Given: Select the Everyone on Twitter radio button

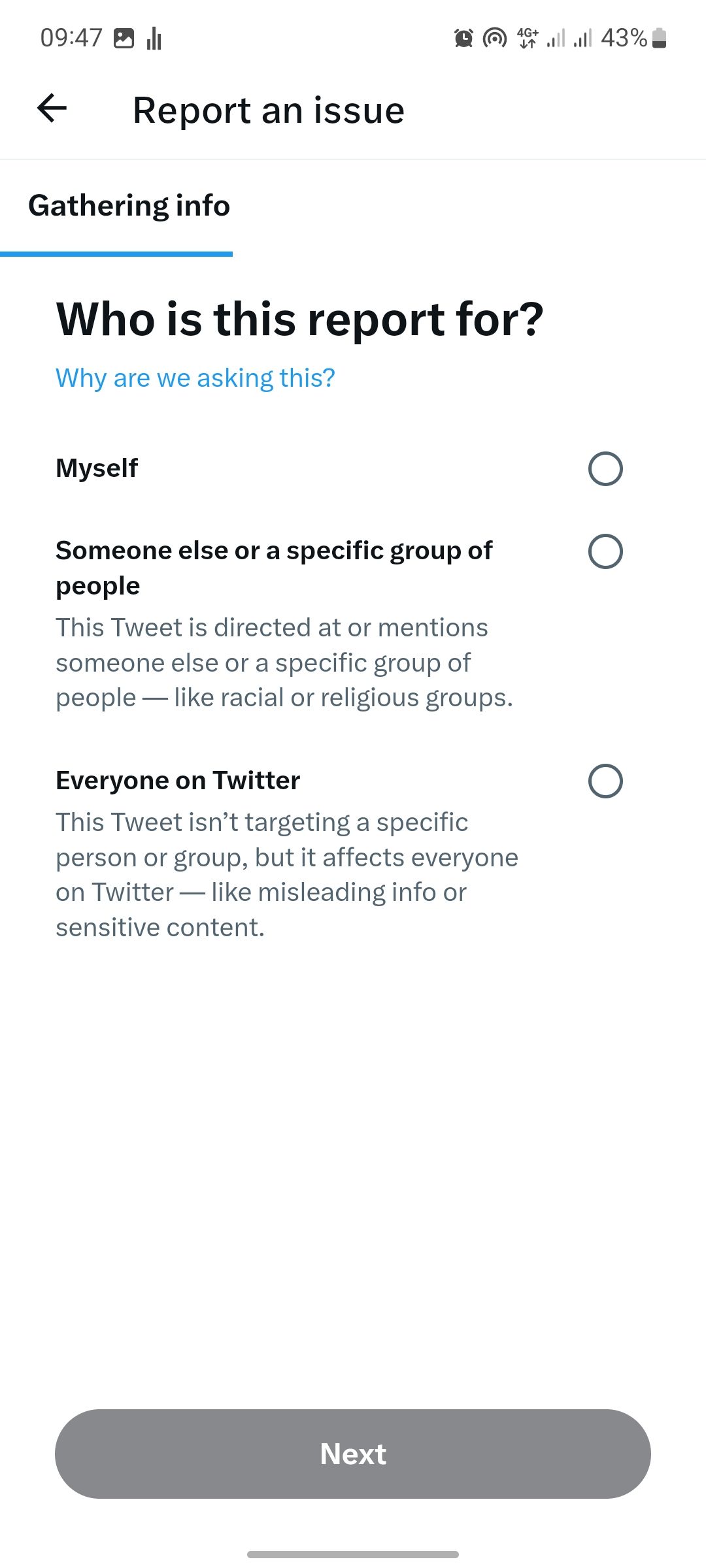Looking at the screenshot, I should tap(605, 781).
